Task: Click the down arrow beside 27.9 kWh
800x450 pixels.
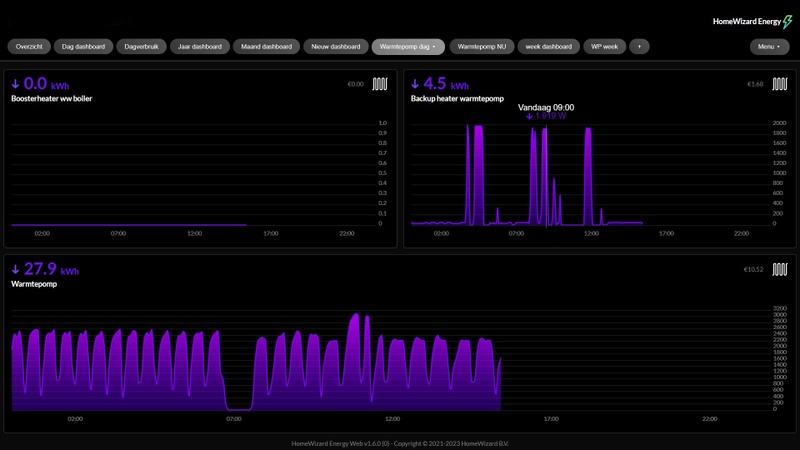Action: coord(16,269)
